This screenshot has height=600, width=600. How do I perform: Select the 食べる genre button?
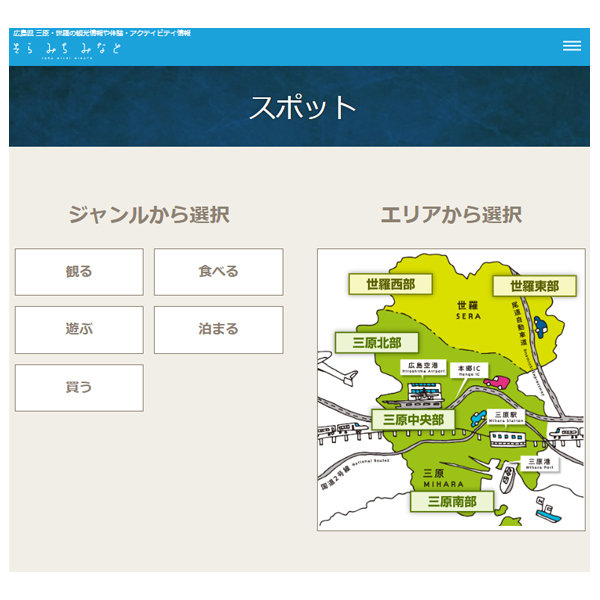218,272
